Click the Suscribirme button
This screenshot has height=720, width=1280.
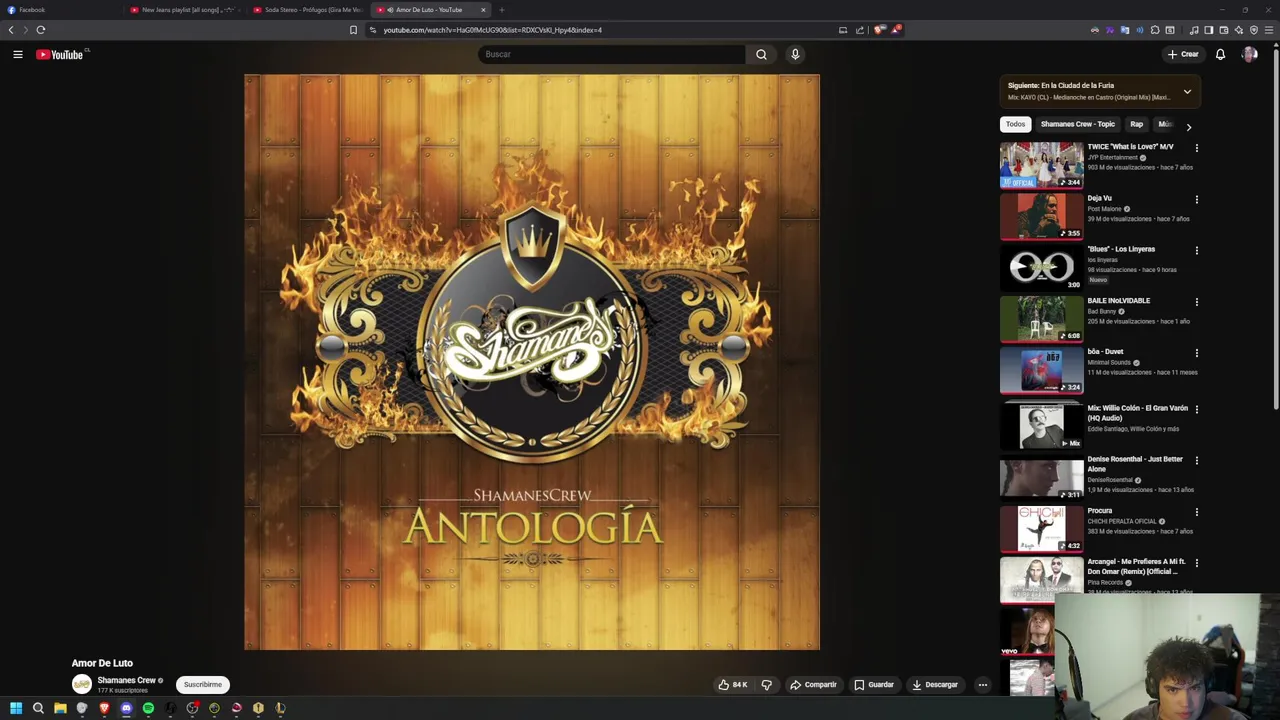click(x=203, y=685)
